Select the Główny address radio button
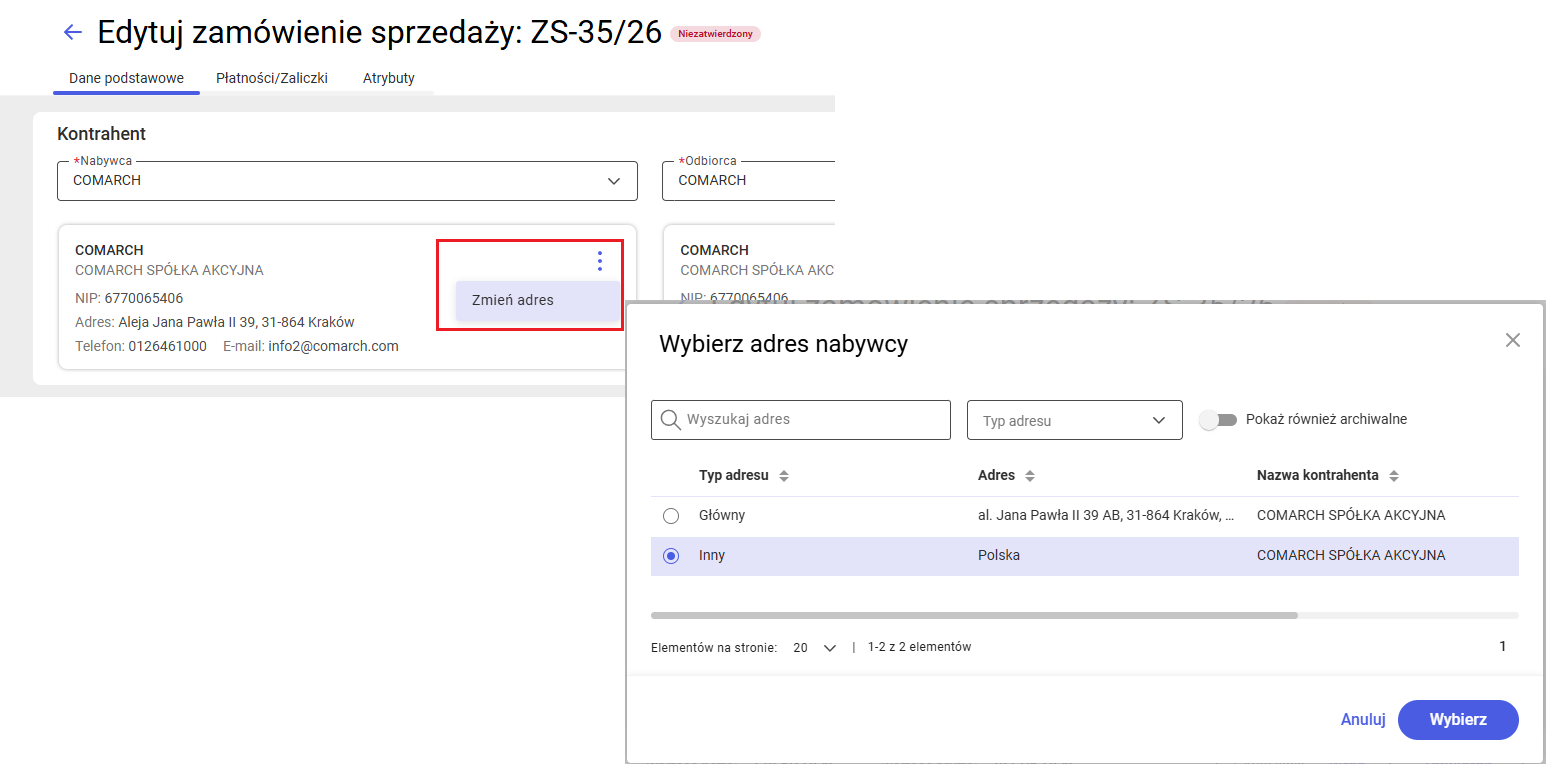Image resolution: width=1568 pixels, height=777 pixels. tap(671, 516)
